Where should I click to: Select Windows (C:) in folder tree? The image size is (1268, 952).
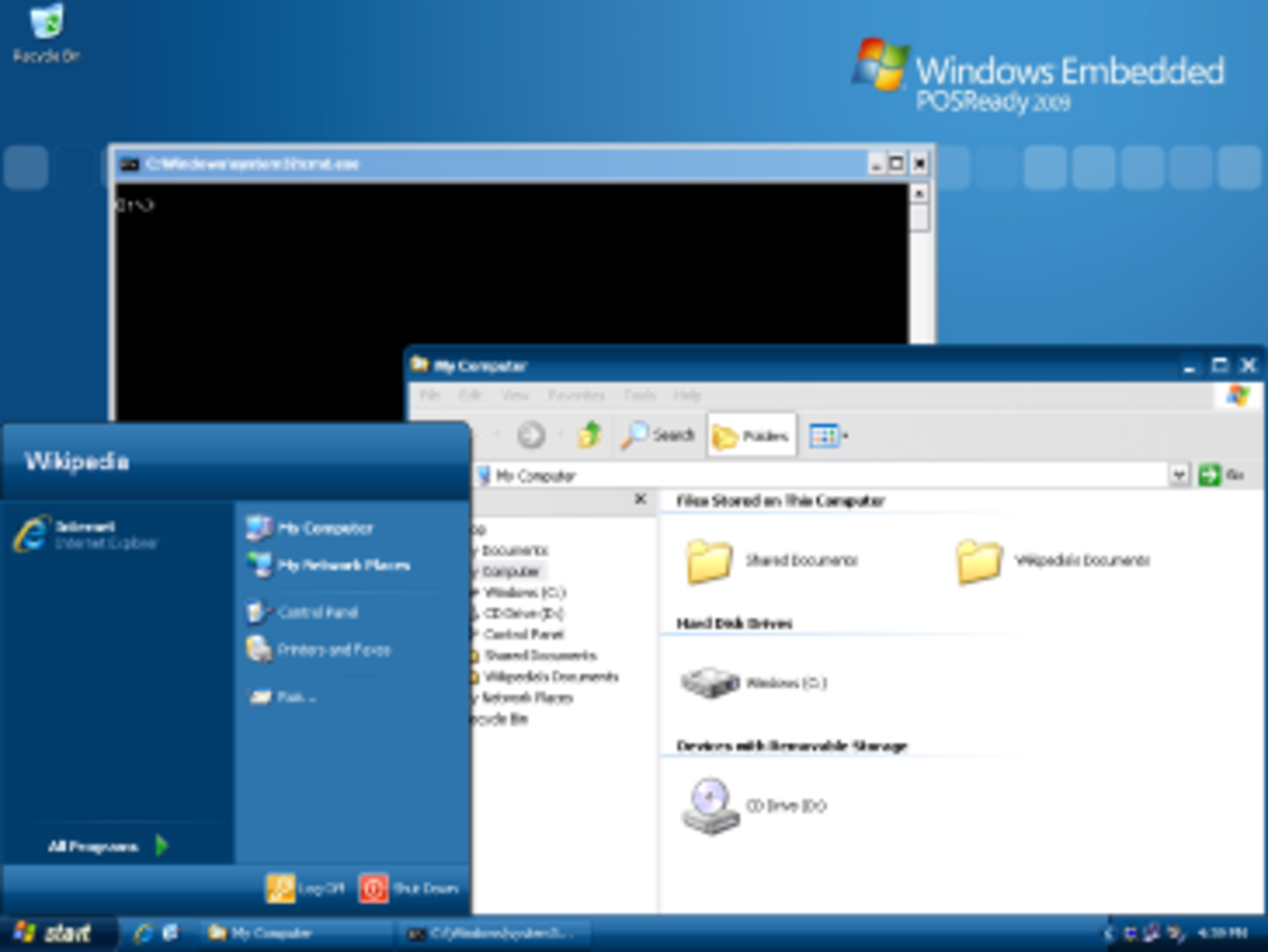[524, 592]
